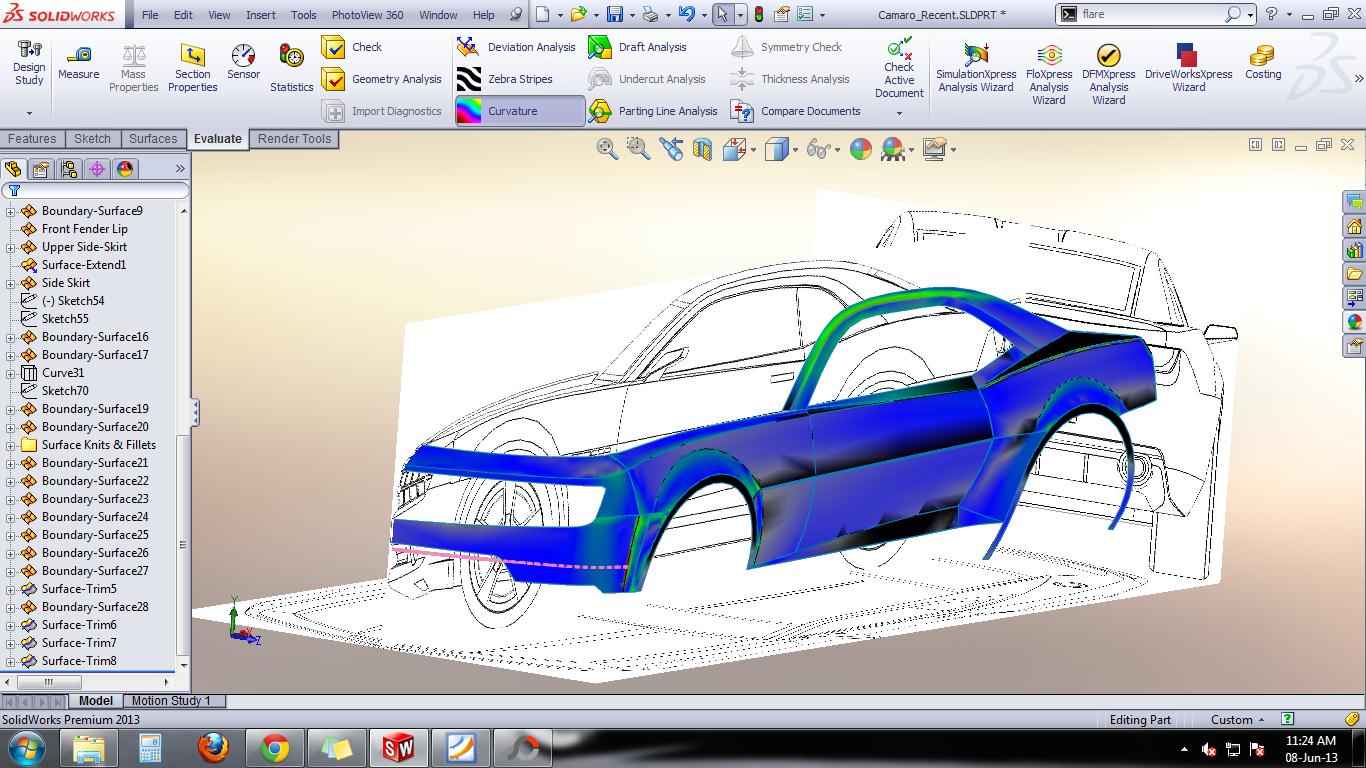Click the search commands input field
Viewport: 1366px width, 768px height.
(x=1150, y=15)
